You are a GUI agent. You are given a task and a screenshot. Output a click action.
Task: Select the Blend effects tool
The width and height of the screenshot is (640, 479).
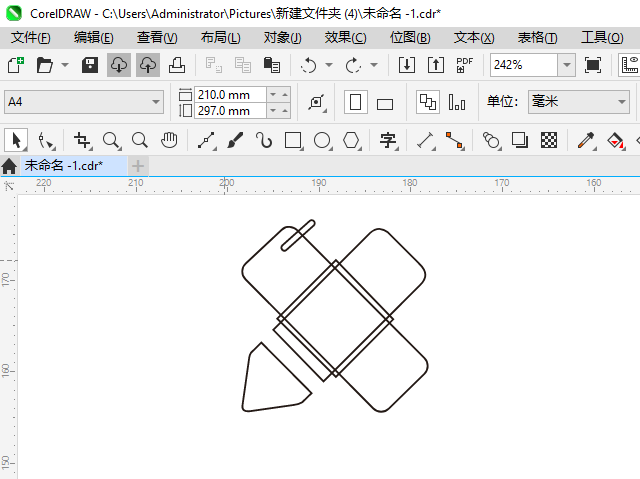coord(491,140)
